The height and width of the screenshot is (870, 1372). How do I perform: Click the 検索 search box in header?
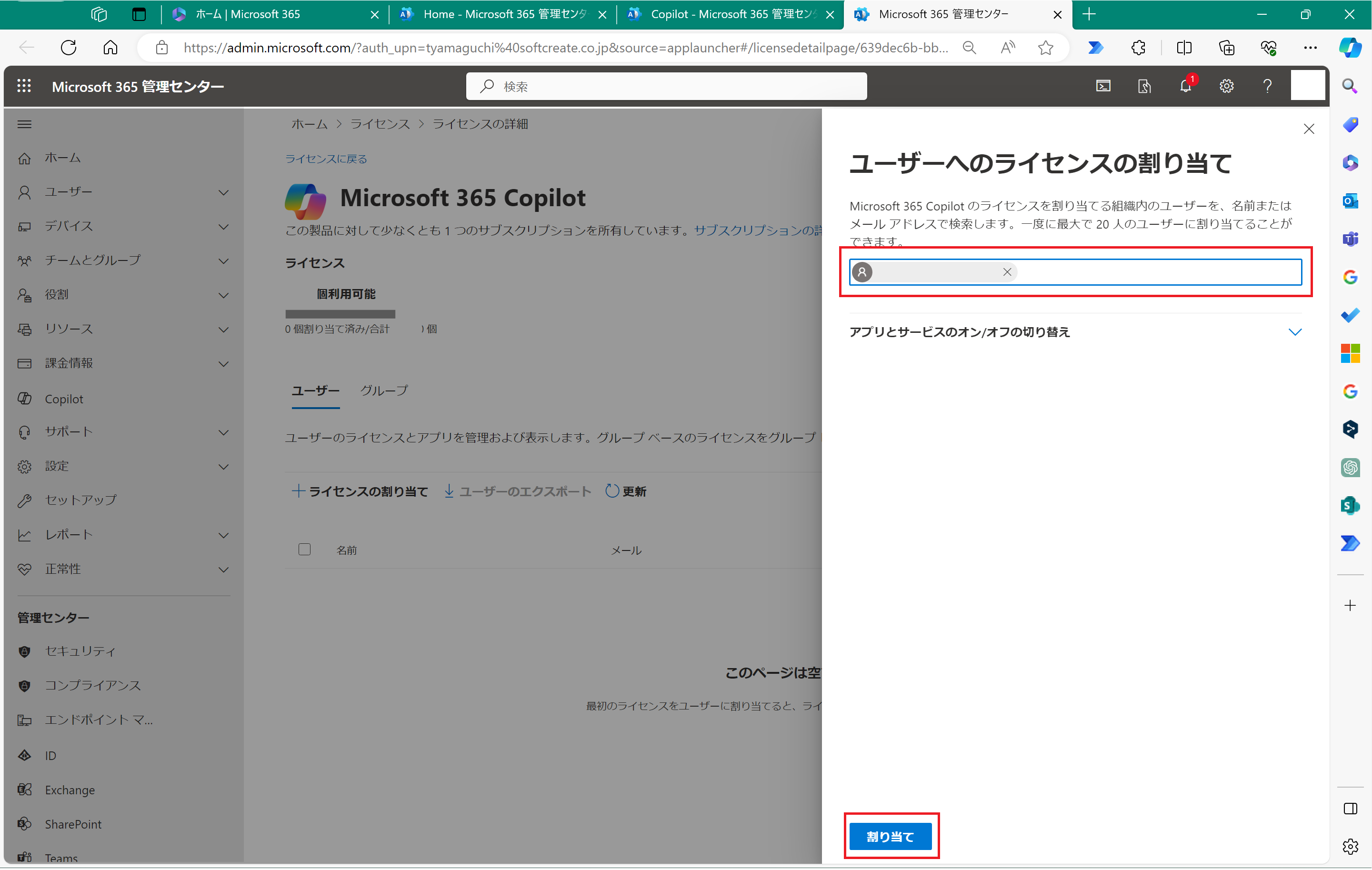[x=666, y=86]
